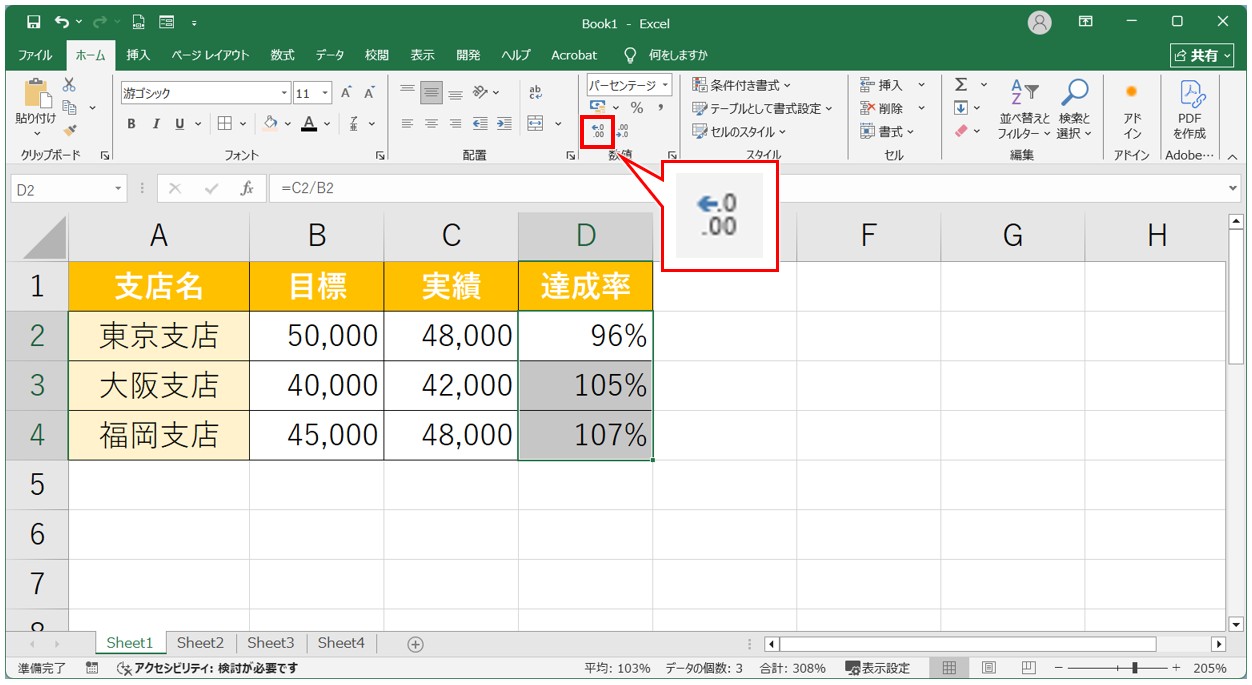Switch to the Formulas (数式) tab
The width and height of the screenshot is (1252, 685).
click(282, 55)
